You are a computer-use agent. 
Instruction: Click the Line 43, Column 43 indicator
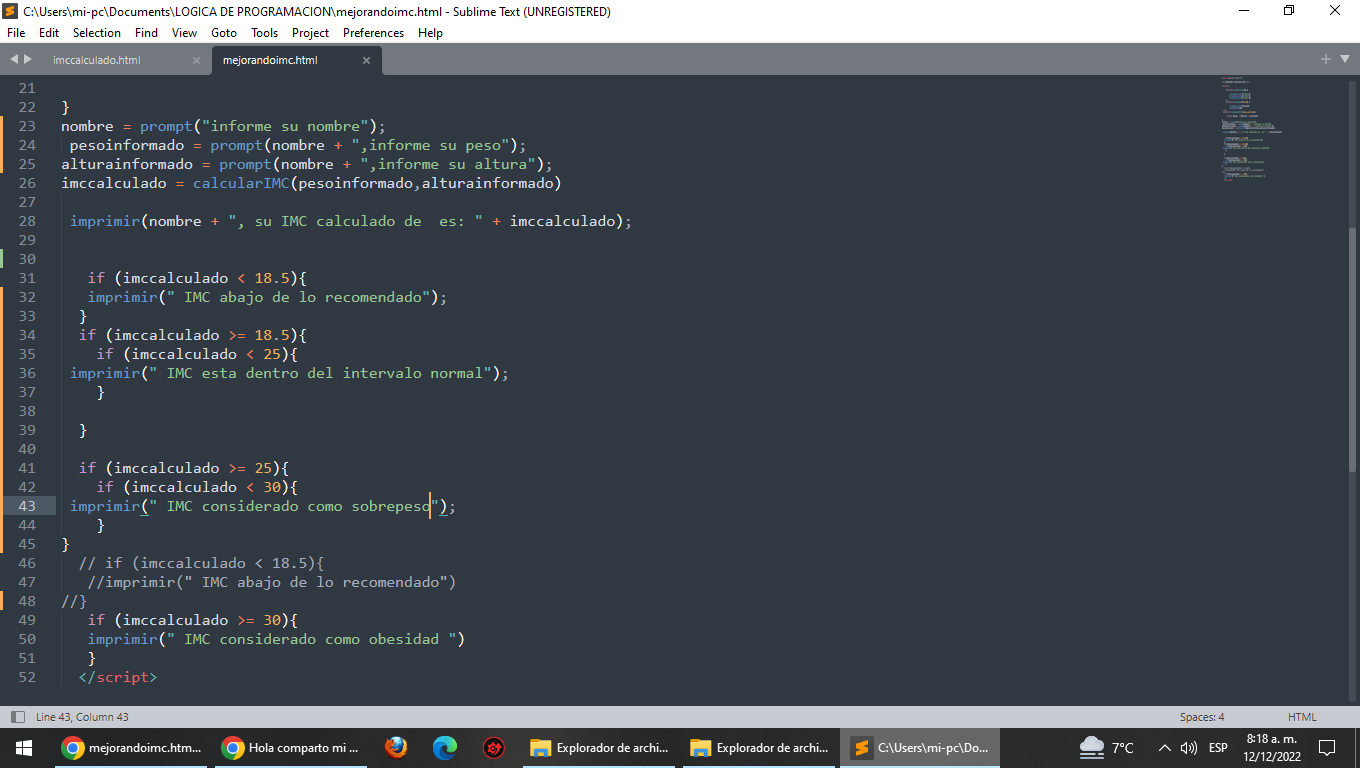coord(82,717)
